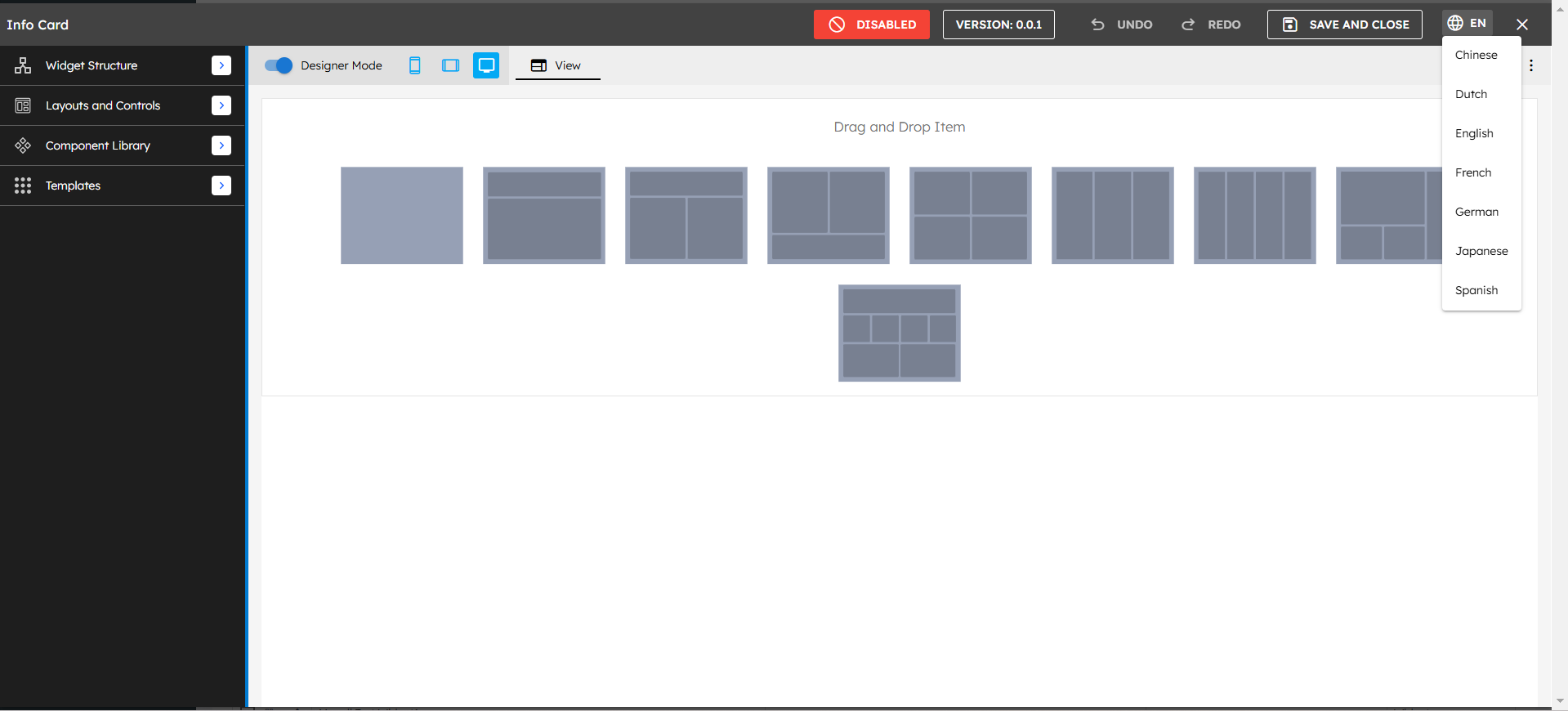Select two columns with footer layout
This screenshot has width=1568, height=711.
click(x=829, y=216)
